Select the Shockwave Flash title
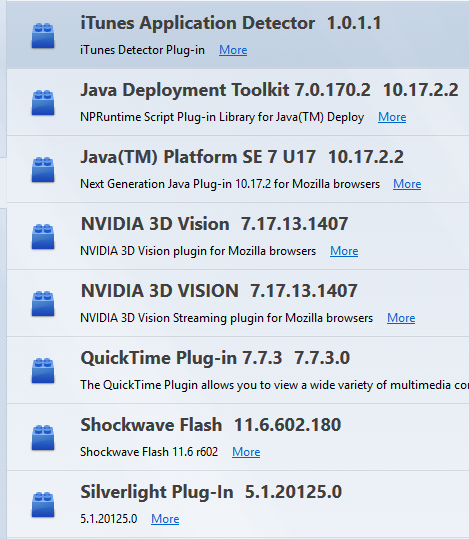Screen dimensions: 469x539 151,425
